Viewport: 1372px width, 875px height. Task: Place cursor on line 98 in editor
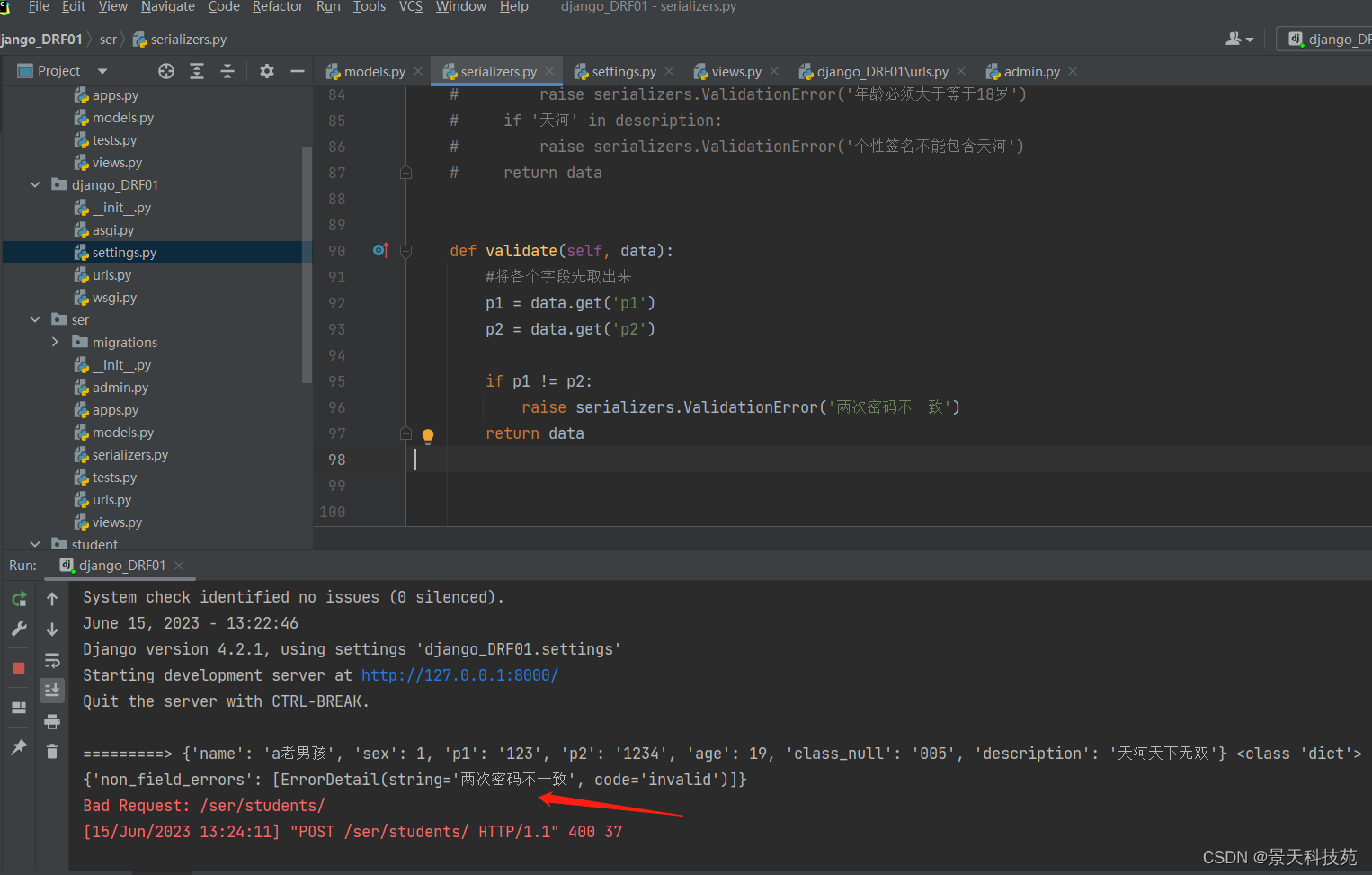tap(888, 460)
